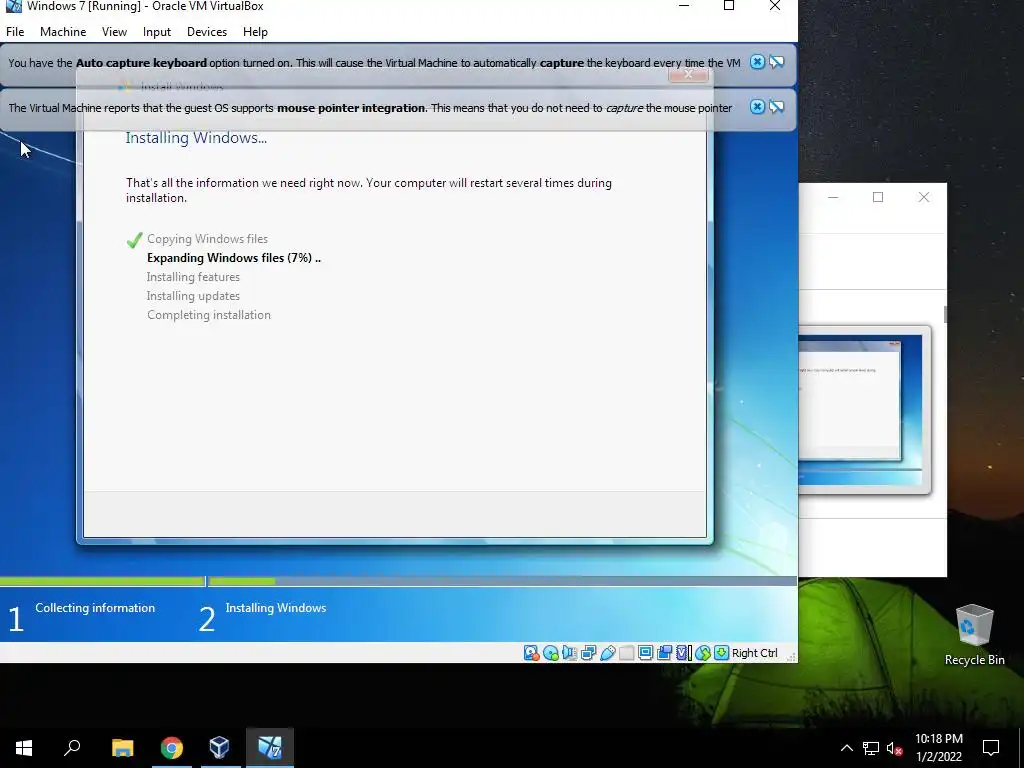
Task: Click the Expanding Windows files (7%) step
Action: point(234,258)
